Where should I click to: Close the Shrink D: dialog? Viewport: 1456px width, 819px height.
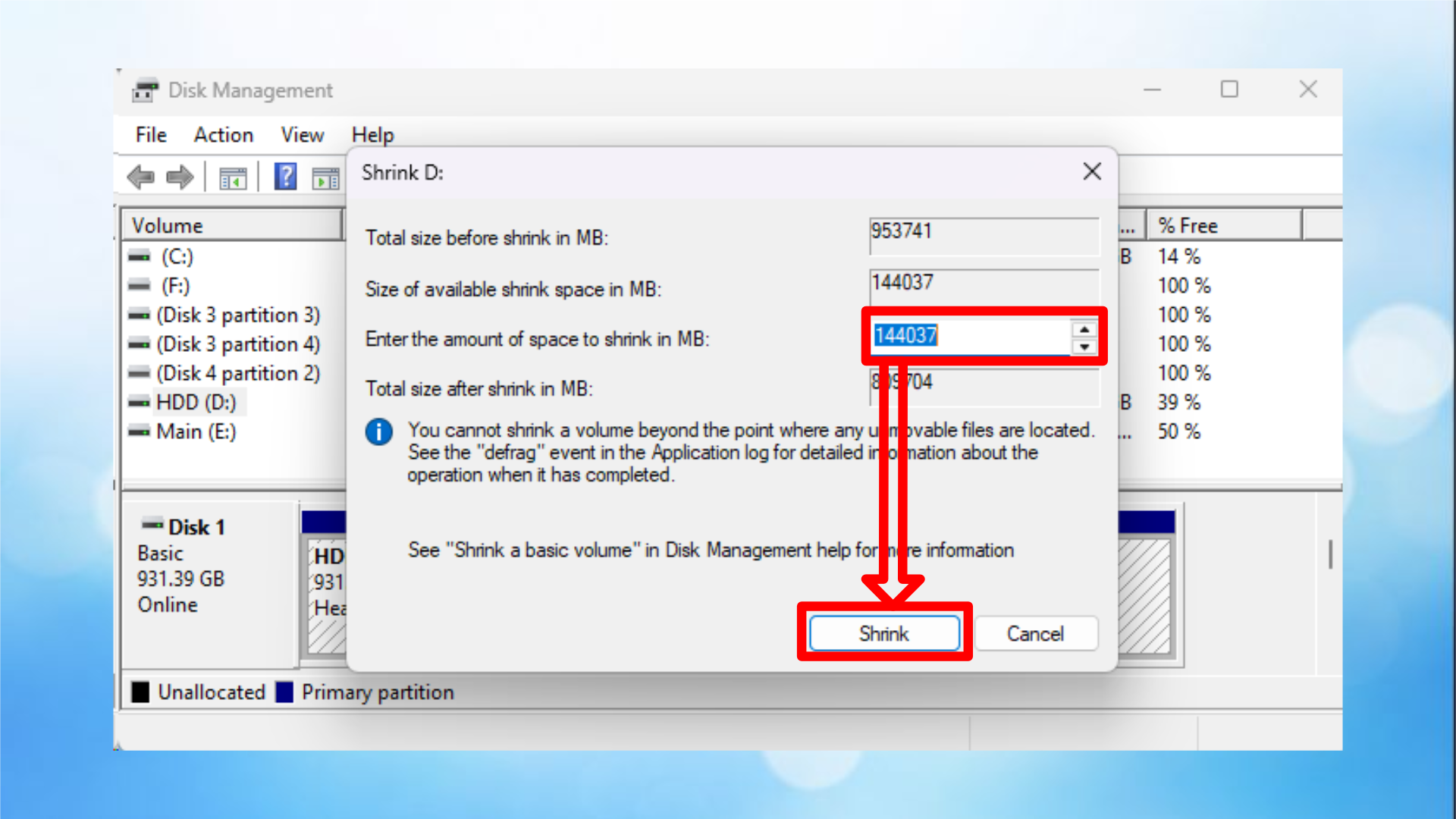(x=1092, y=171)
